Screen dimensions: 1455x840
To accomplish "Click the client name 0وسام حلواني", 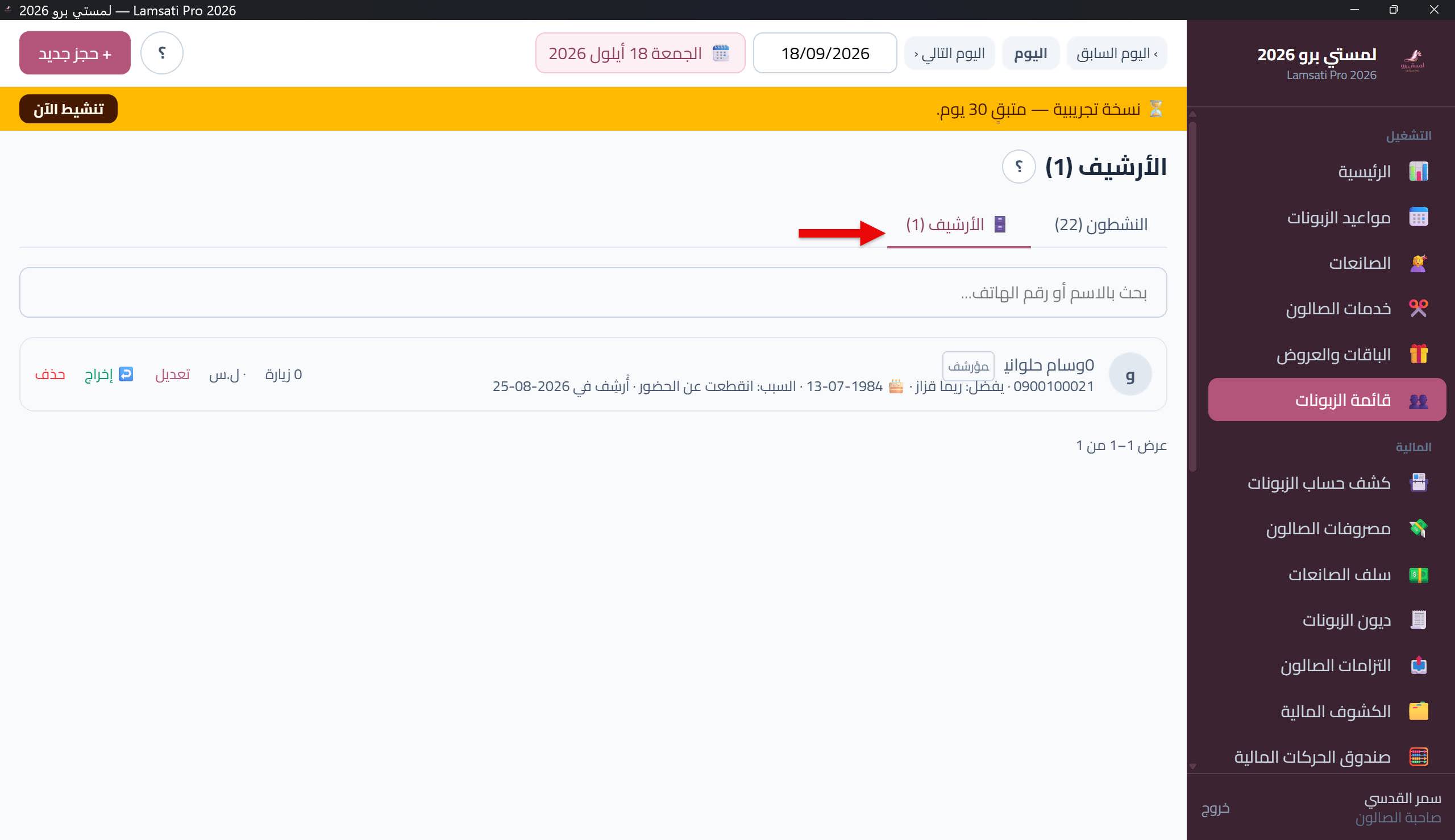I will (1049, 365).
